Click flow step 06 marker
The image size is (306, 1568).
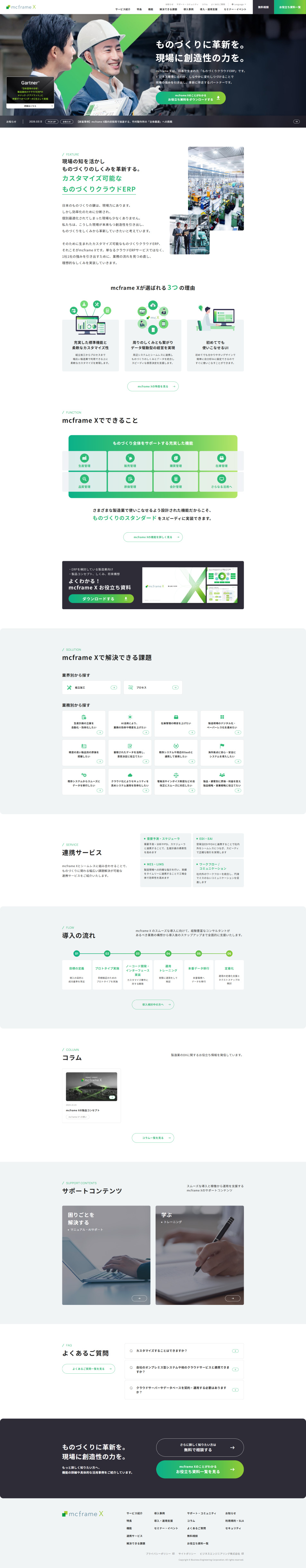point(230,953)
